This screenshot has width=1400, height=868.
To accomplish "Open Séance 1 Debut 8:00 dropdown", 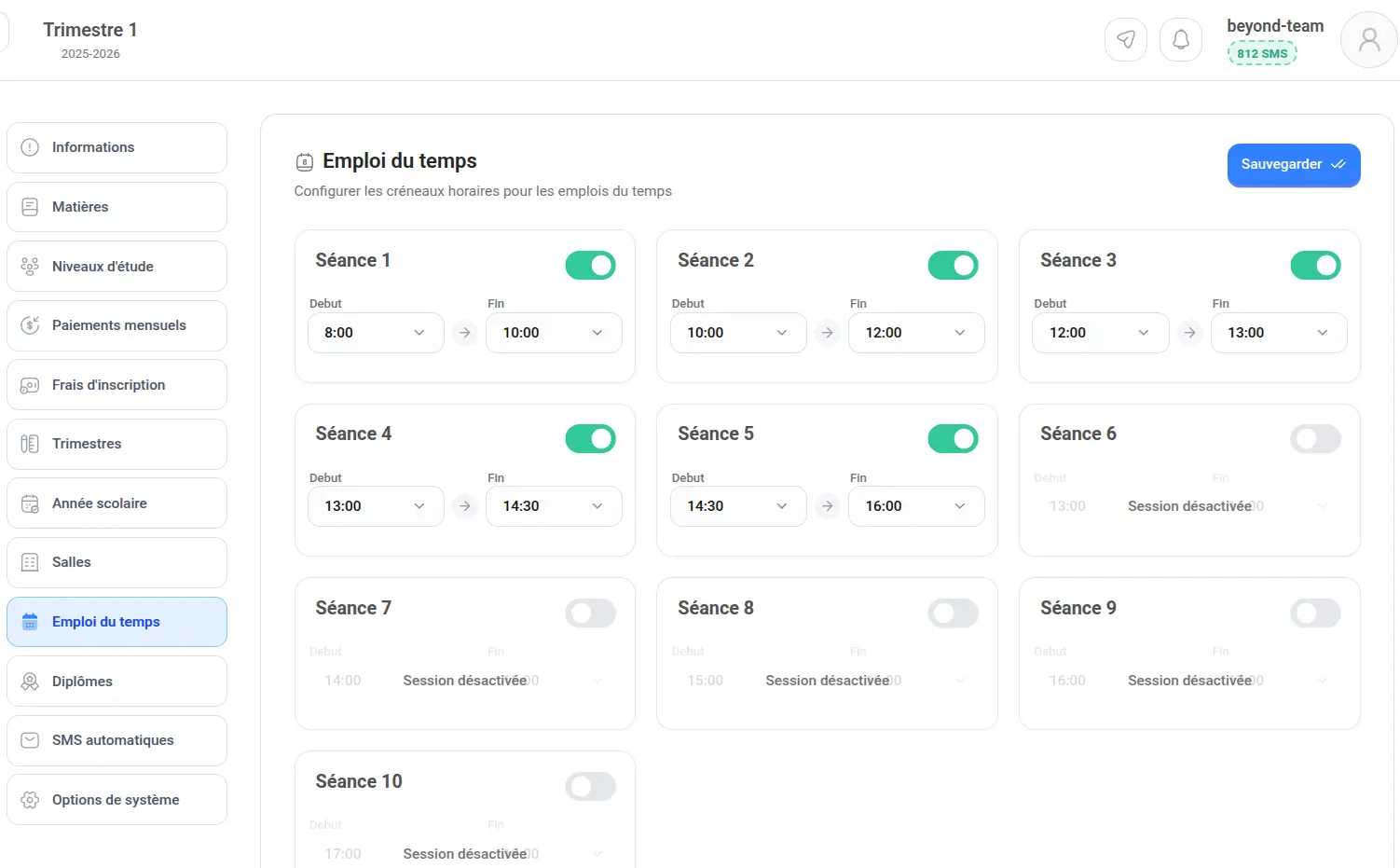I will point(376,333).
